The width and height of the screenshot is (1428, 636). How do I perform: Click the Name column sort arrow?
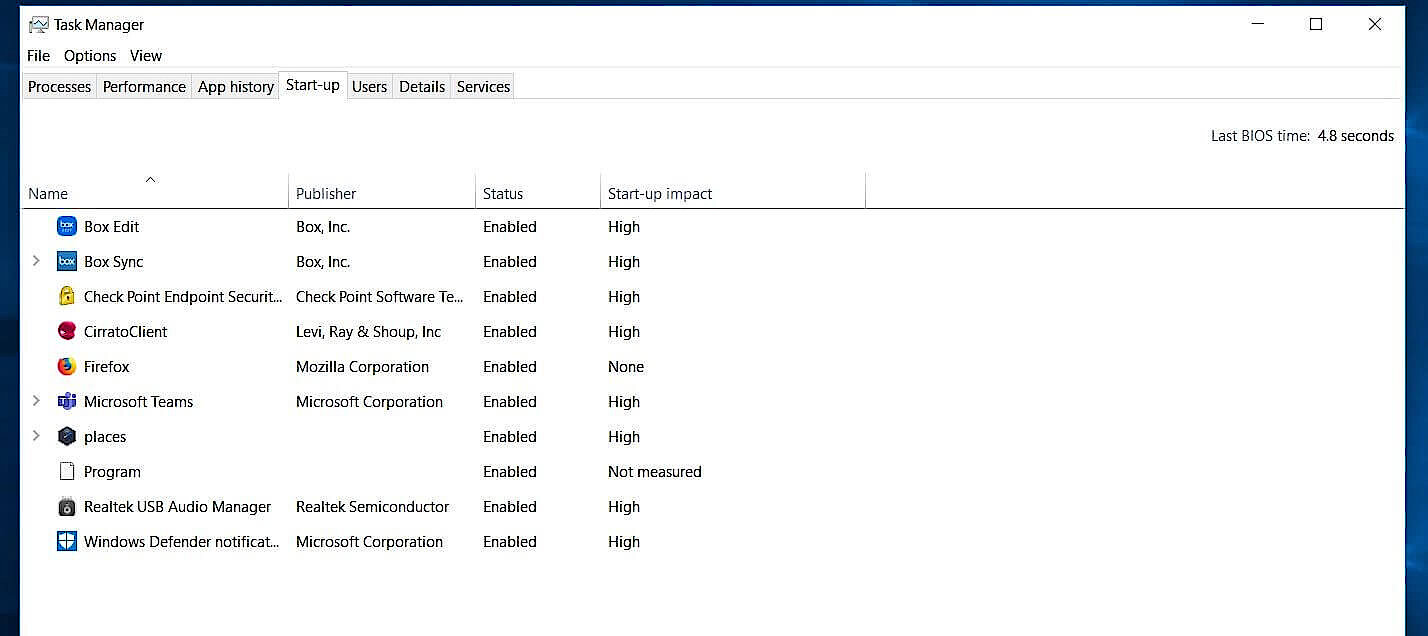(150, 178)
